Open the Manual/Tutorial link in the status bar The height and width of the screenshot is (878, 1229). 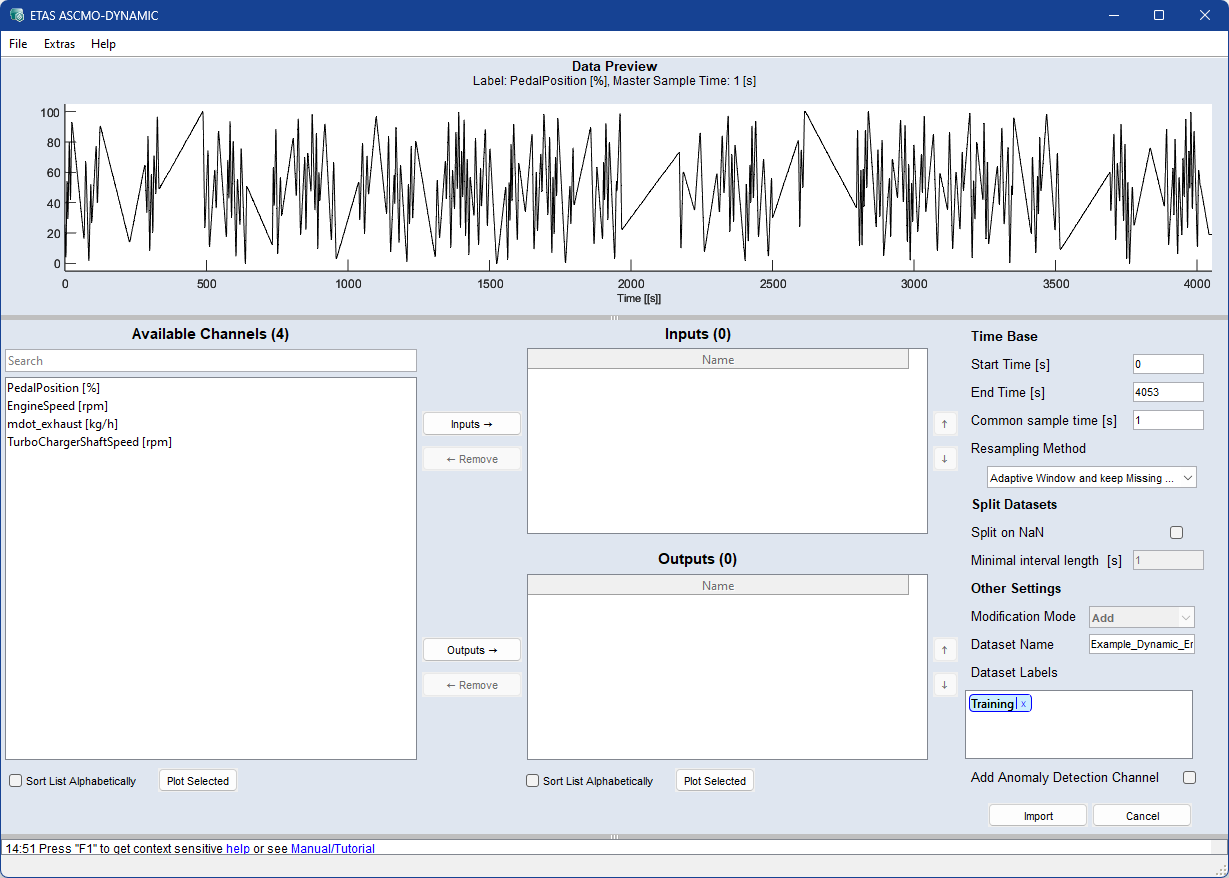[x=332, y=849]
